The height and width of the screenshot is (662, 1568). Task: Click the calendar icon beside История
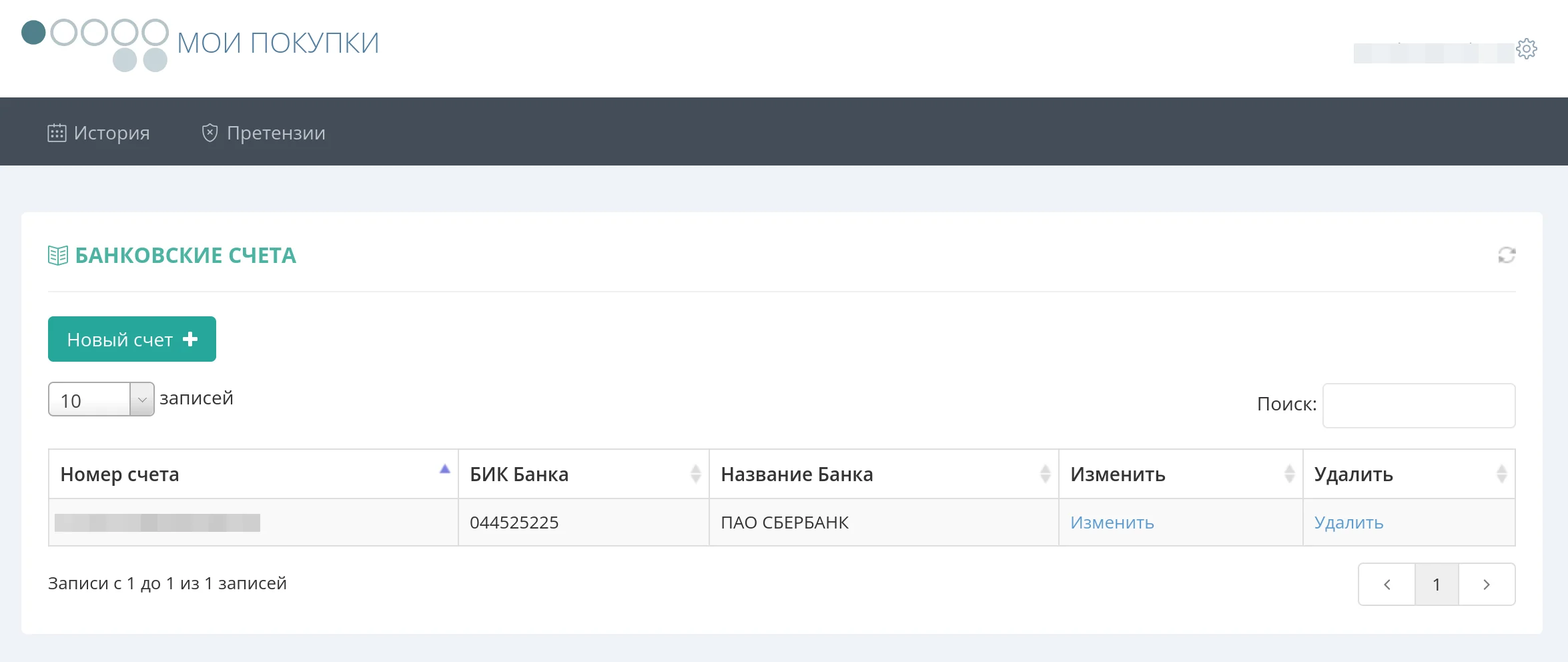point(57,133)
